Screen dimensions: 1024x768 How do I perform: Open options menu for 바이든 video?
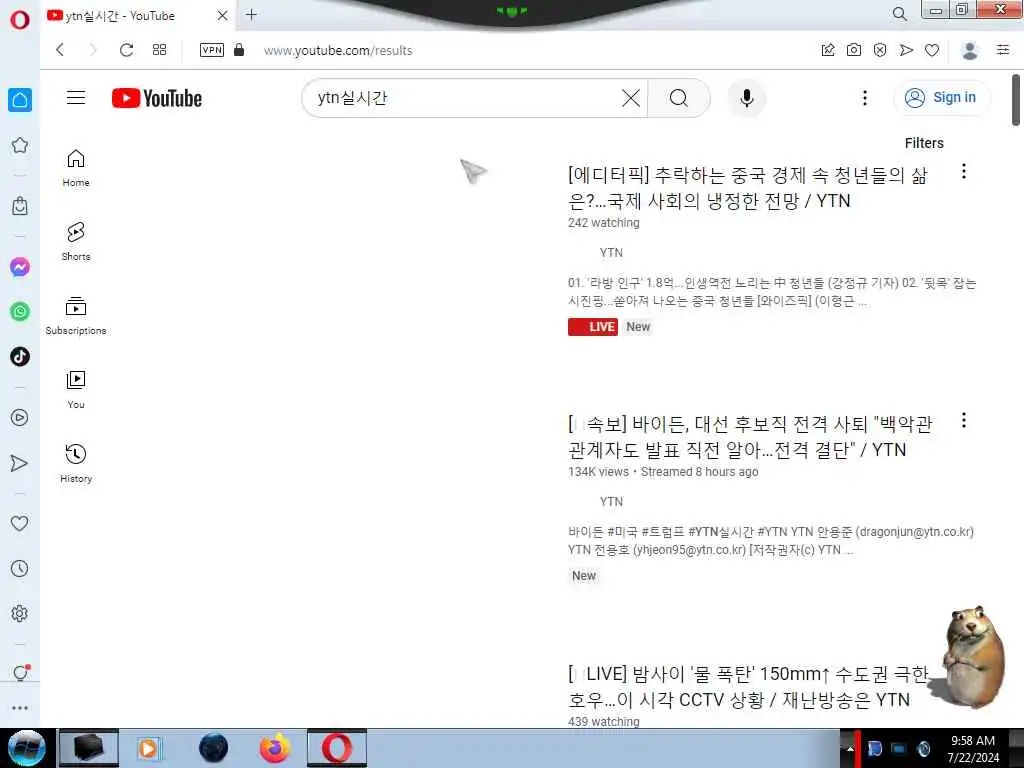[x=963, y=421]
